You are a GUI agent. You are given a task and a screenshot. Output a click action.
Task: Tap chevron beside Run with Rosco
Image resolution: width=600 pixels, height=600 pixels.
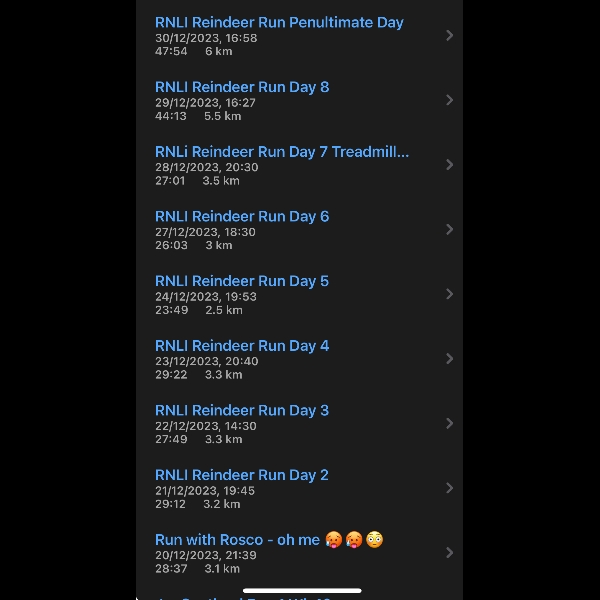pyautogui.click(x=450, y=552)
